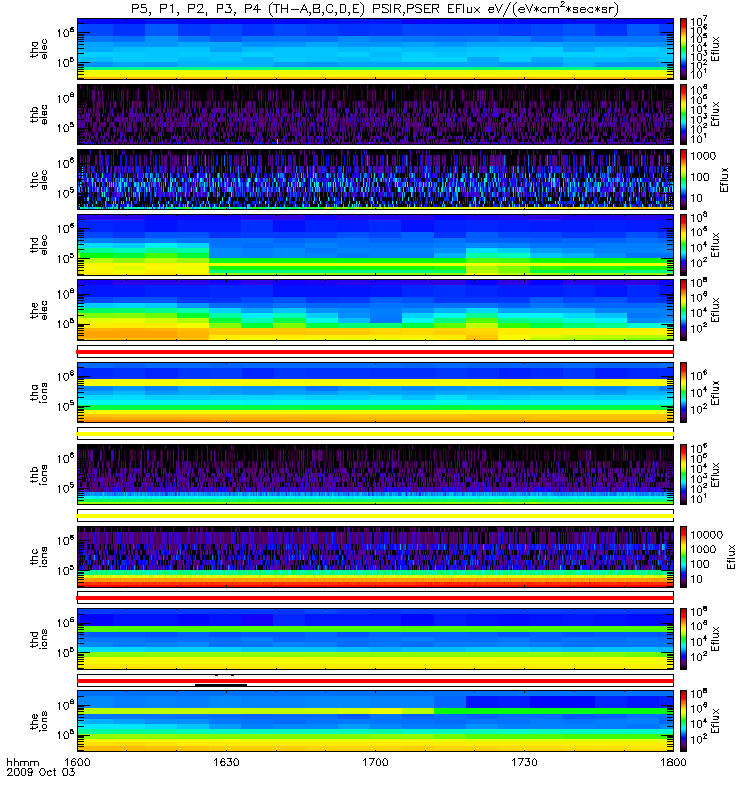Screen dimensions: 750x800
Task: Click the 'the ions' spectrogram panel
Action: [x=376, y=721]
